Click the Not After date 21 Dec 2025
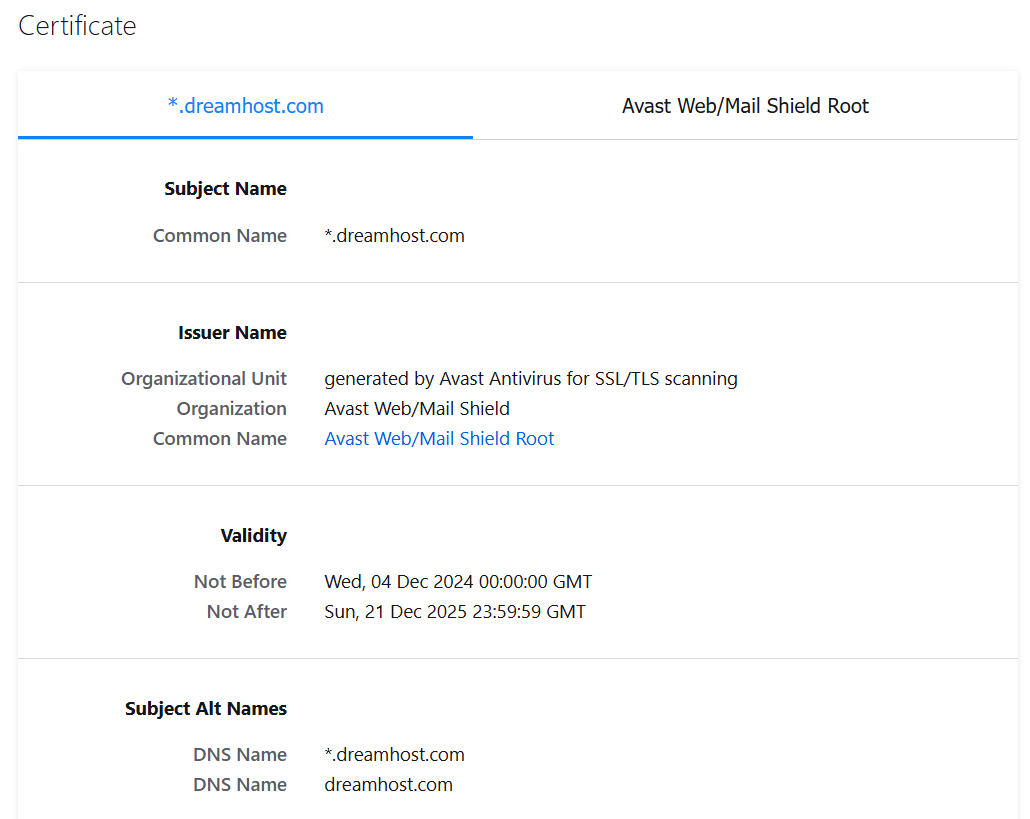The height and width of the screenshot is (819, 1030). click(x=455, y=612)
